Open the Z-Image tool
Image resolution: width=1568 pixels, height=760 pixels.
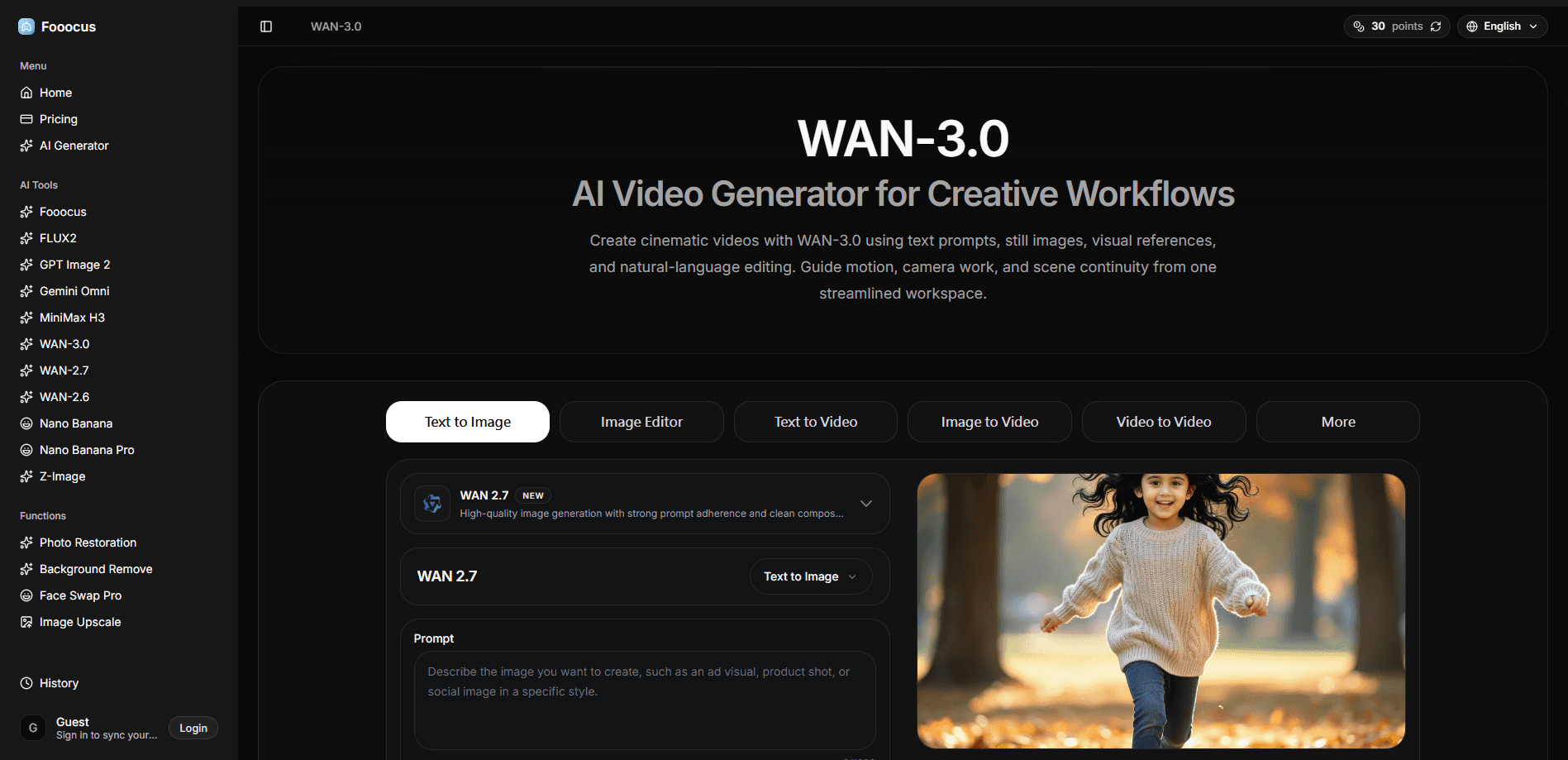click(x=119, y=476)
